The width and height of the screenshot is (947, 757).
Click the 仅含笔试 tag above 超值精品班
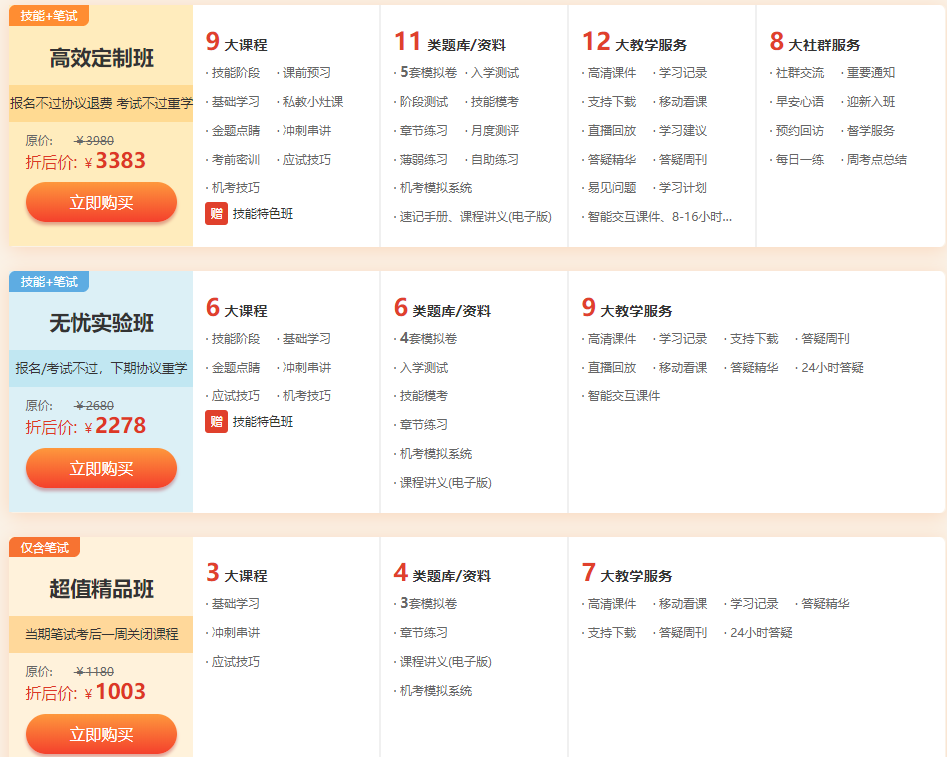click(x=44, y=547)
